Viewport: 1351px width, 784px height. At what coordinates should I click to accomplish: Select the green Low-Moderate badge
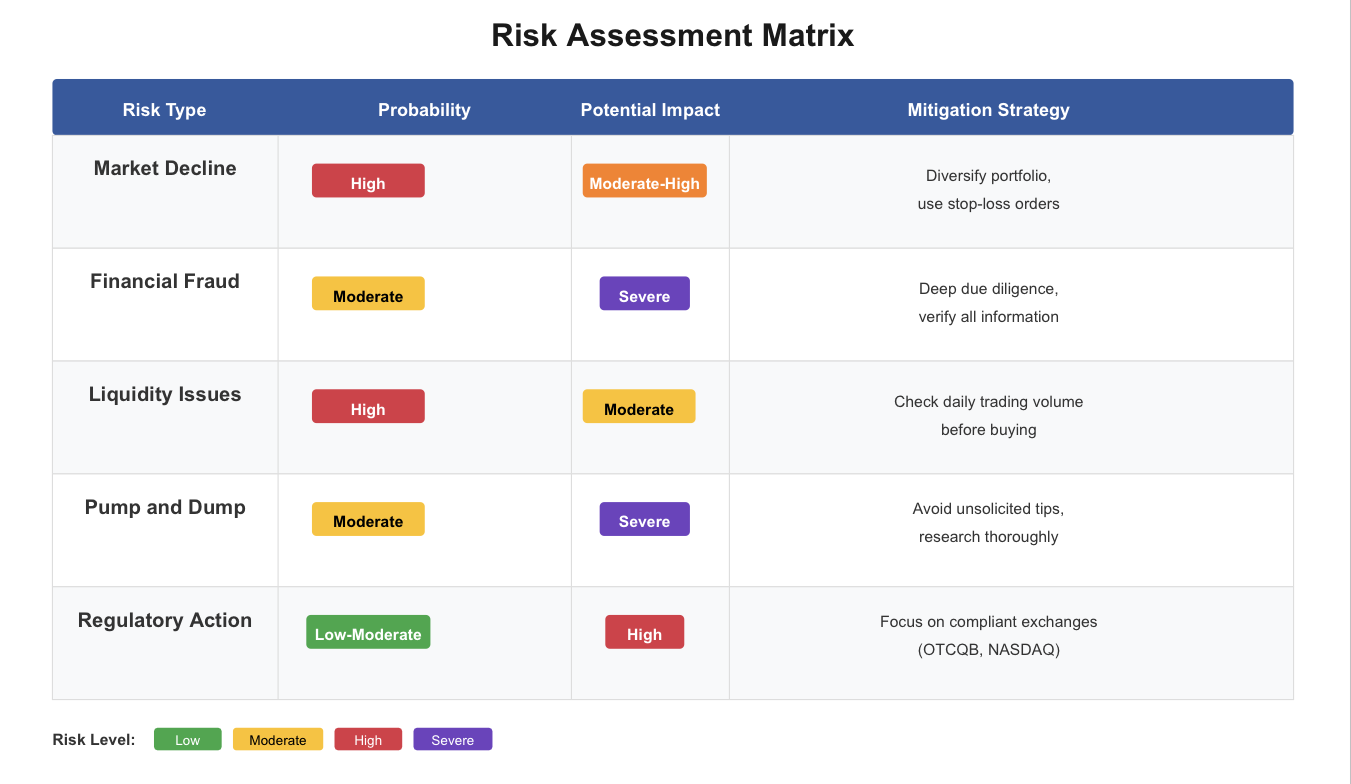[x=368, y=632]
